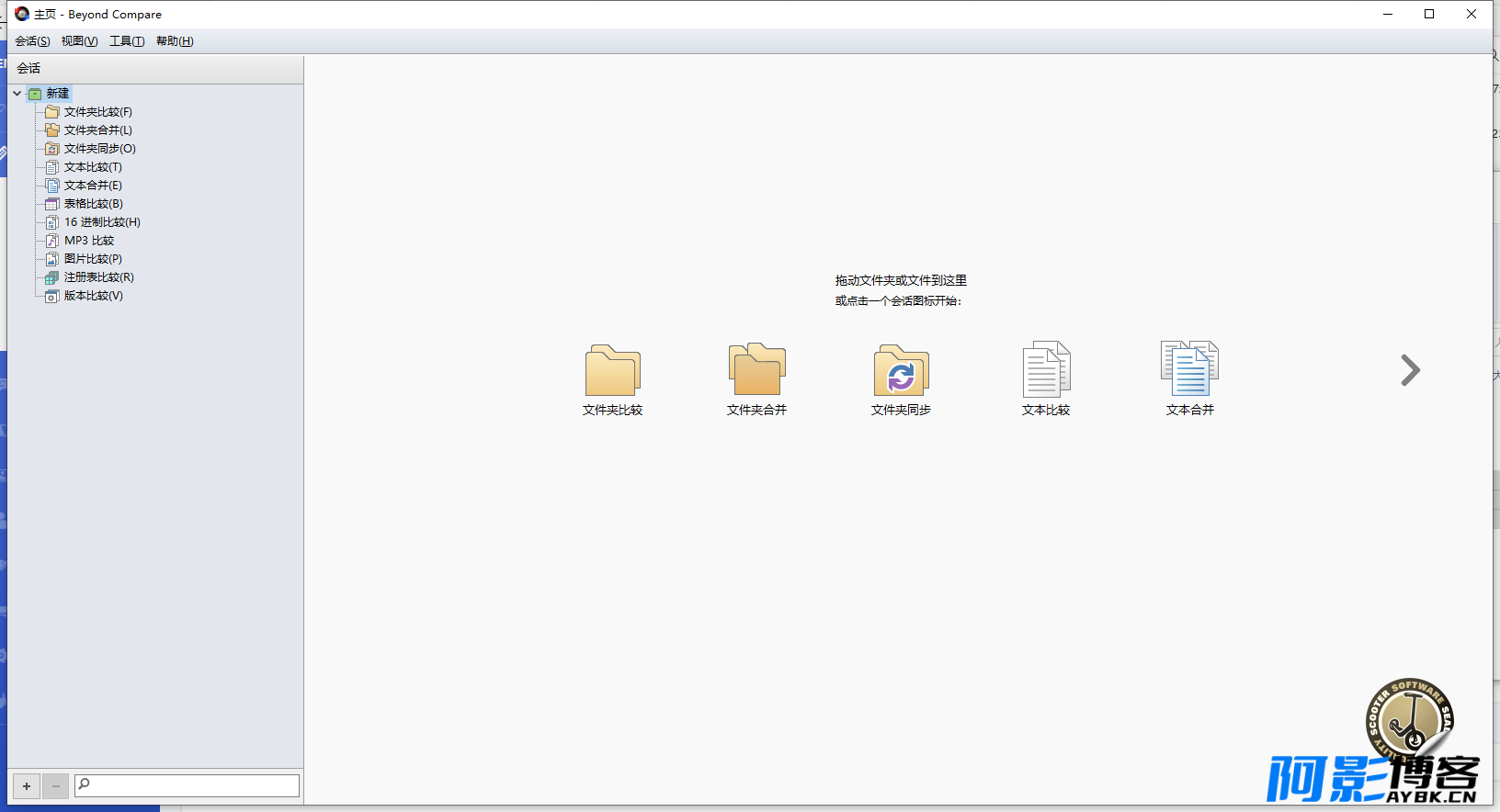This screenshot has width=1500, height=812.
Task: Open the 文件夹比较 large session icon
Action: point(612,379)
